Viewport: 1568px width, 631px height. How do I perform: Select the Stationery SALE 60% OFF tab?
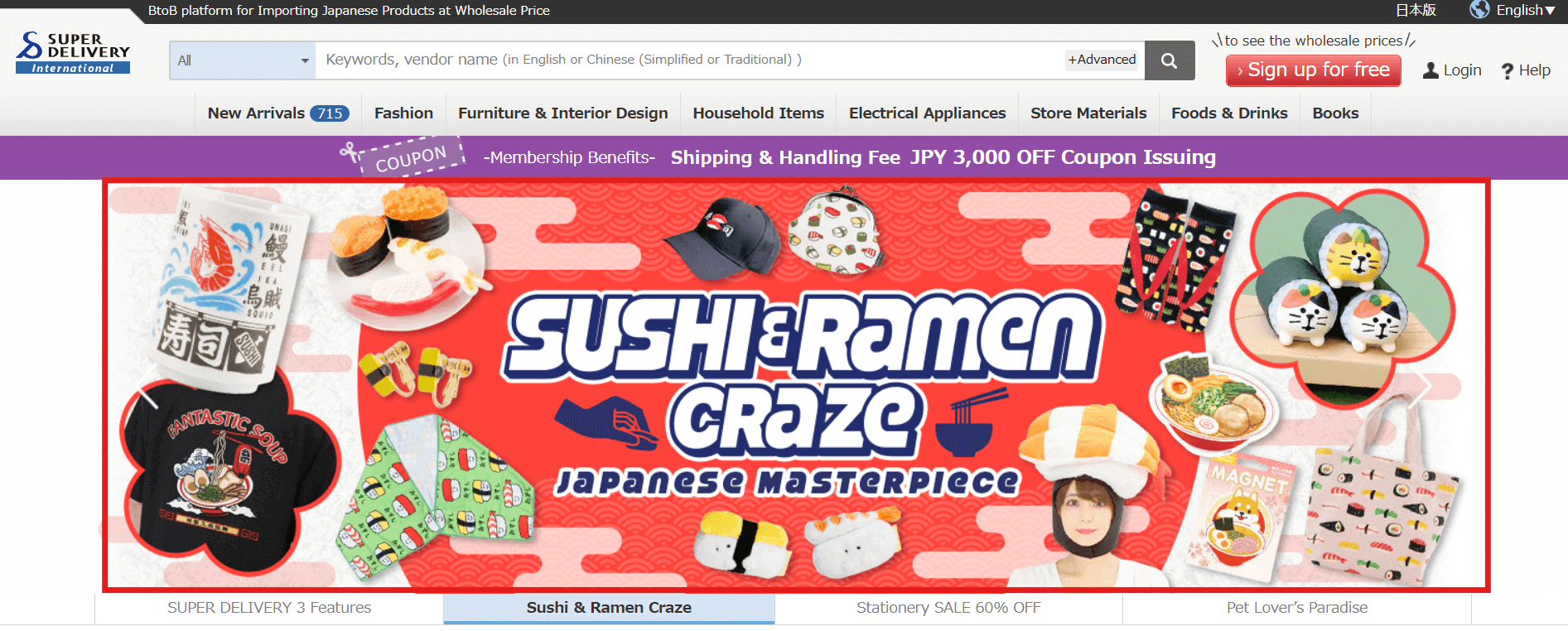(x=948, y=608)
